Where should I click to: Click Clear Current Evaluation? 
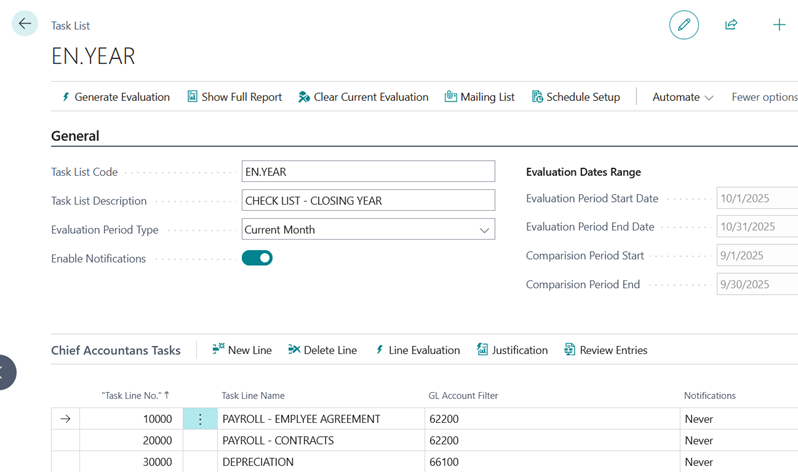point(363,97)
